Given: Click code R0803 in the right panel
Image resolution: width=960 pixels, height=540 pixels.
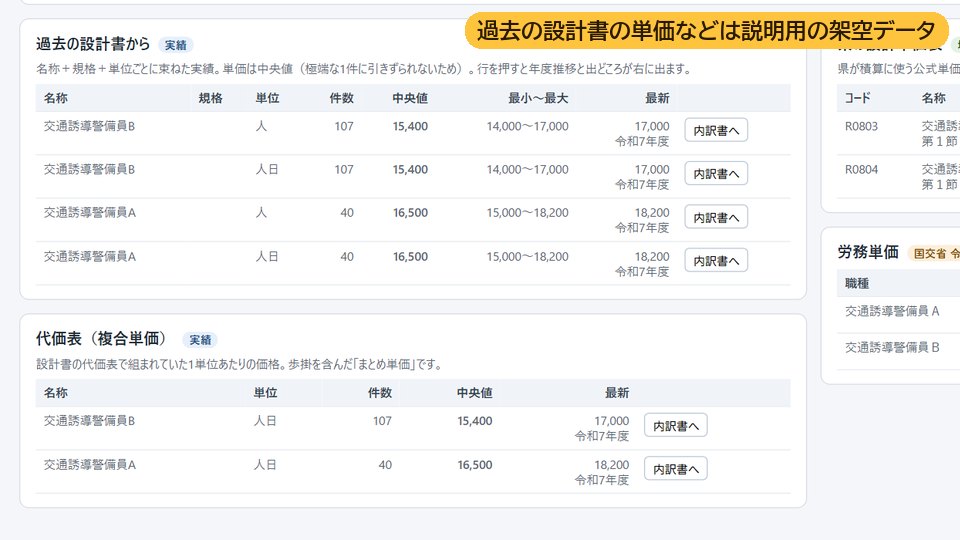Looking at the screenshot, I should tap(861, 126).
